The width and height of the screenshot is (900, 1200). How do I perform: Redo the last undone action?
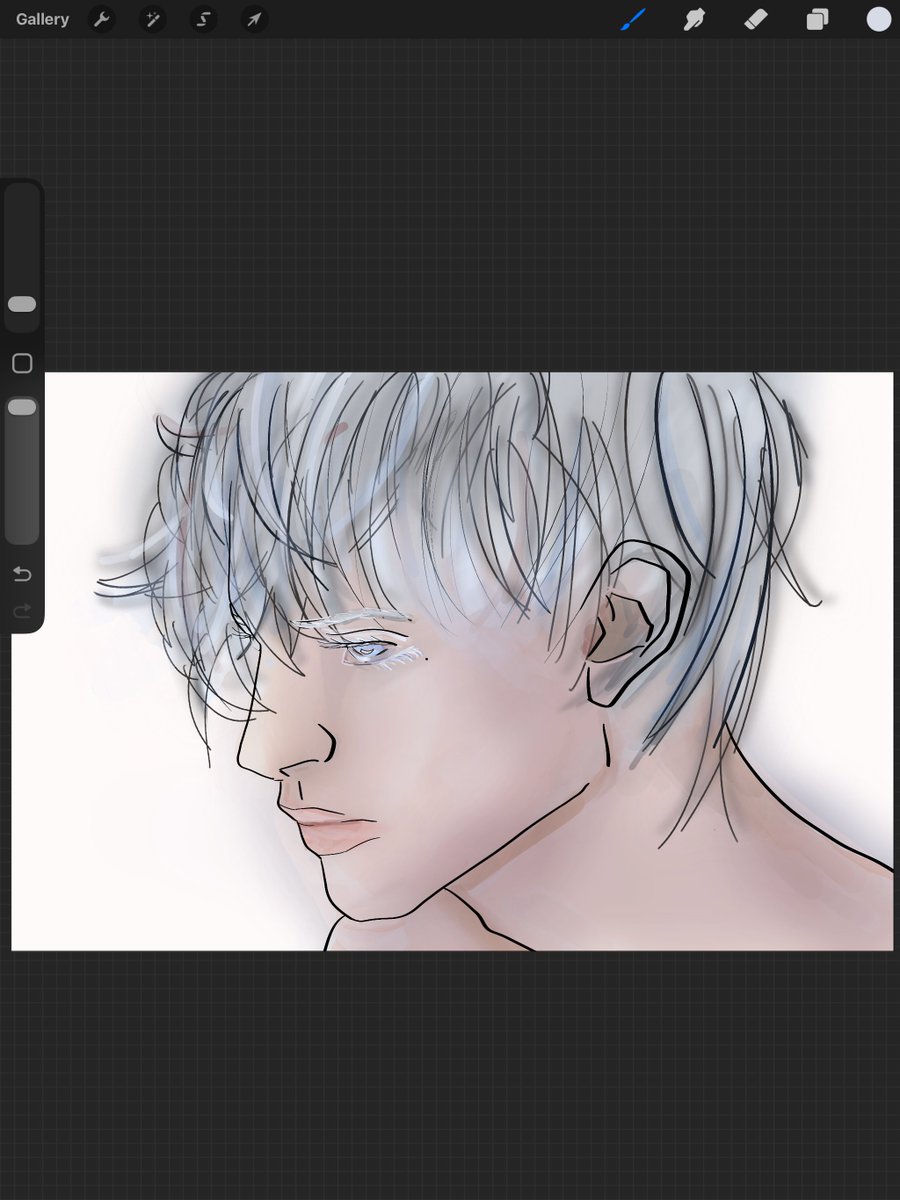[x=22, y=611]
